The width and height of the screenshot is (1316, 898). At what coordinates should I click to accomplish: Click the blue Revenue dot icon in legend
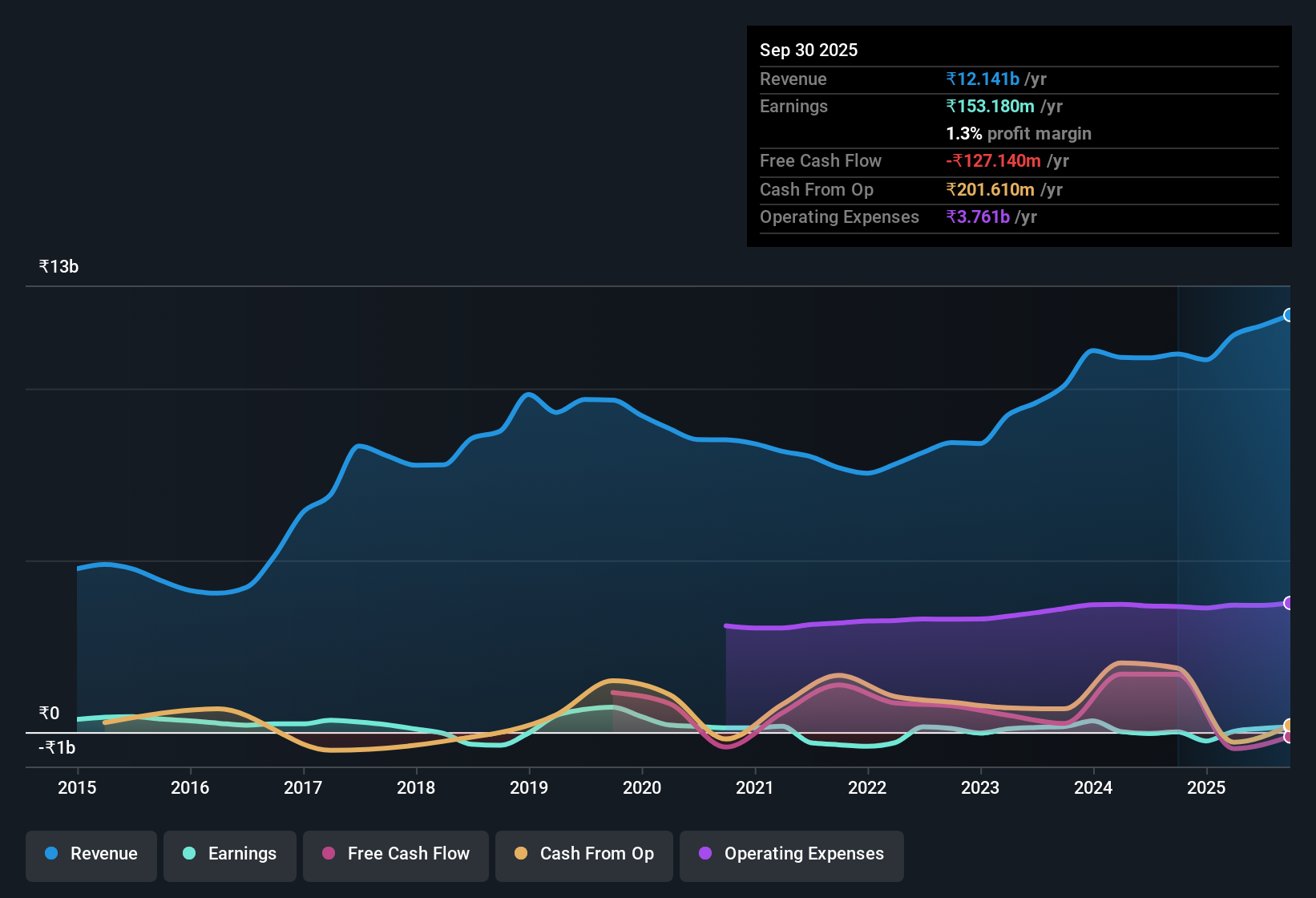click(50, 854)
